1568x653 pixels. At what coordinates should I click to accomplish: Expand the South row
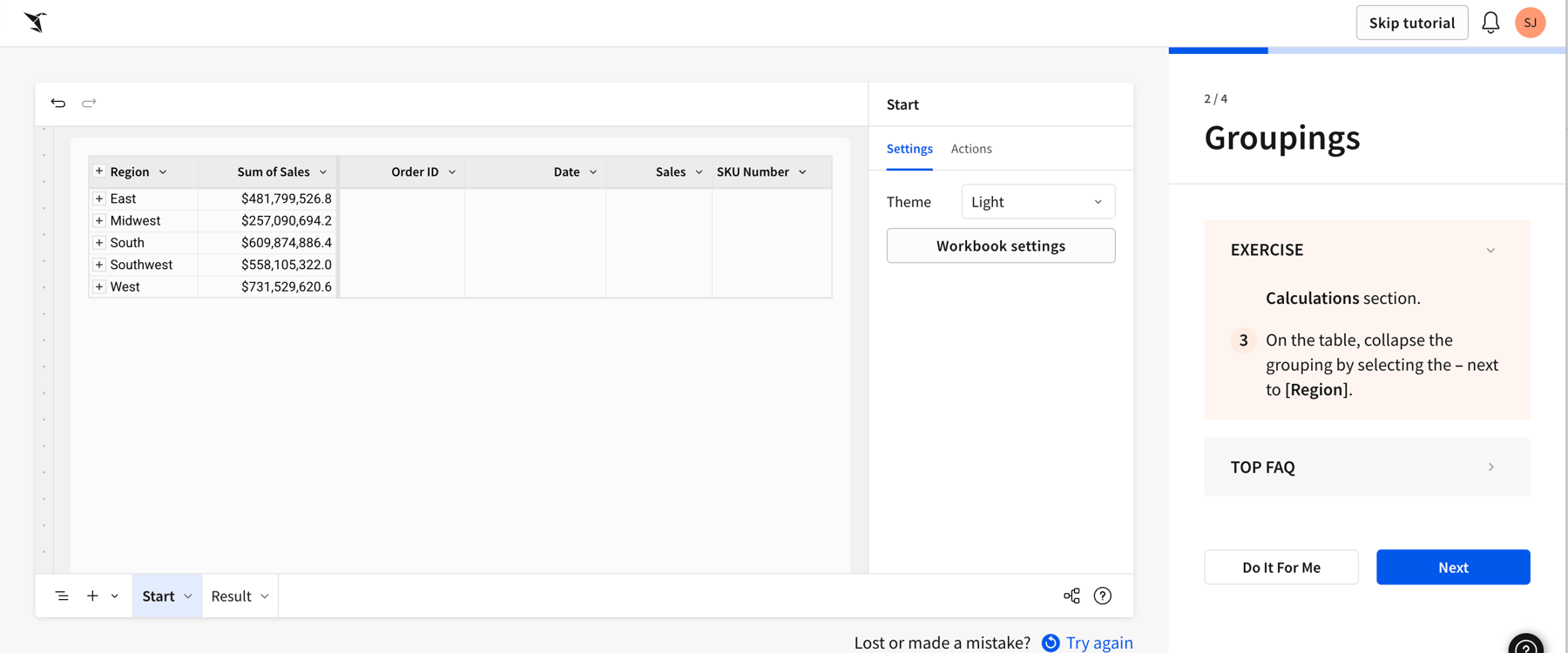pyautogui.click(x=99, y=242)
